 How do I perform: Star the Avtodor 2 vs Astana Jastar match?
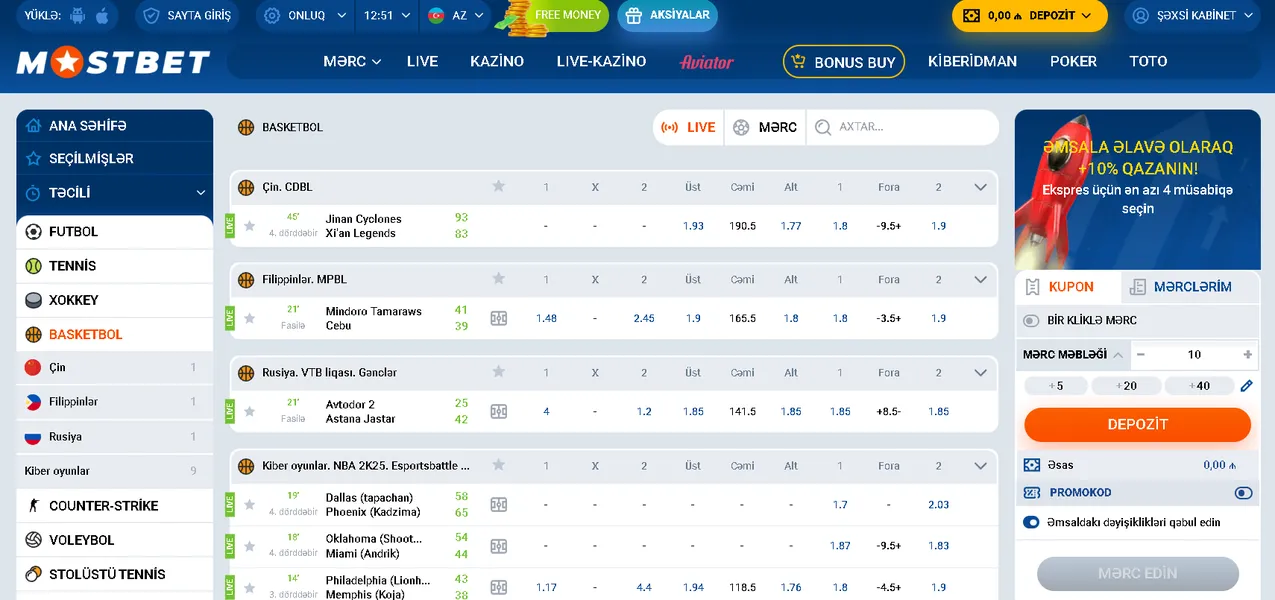point(250,411)
